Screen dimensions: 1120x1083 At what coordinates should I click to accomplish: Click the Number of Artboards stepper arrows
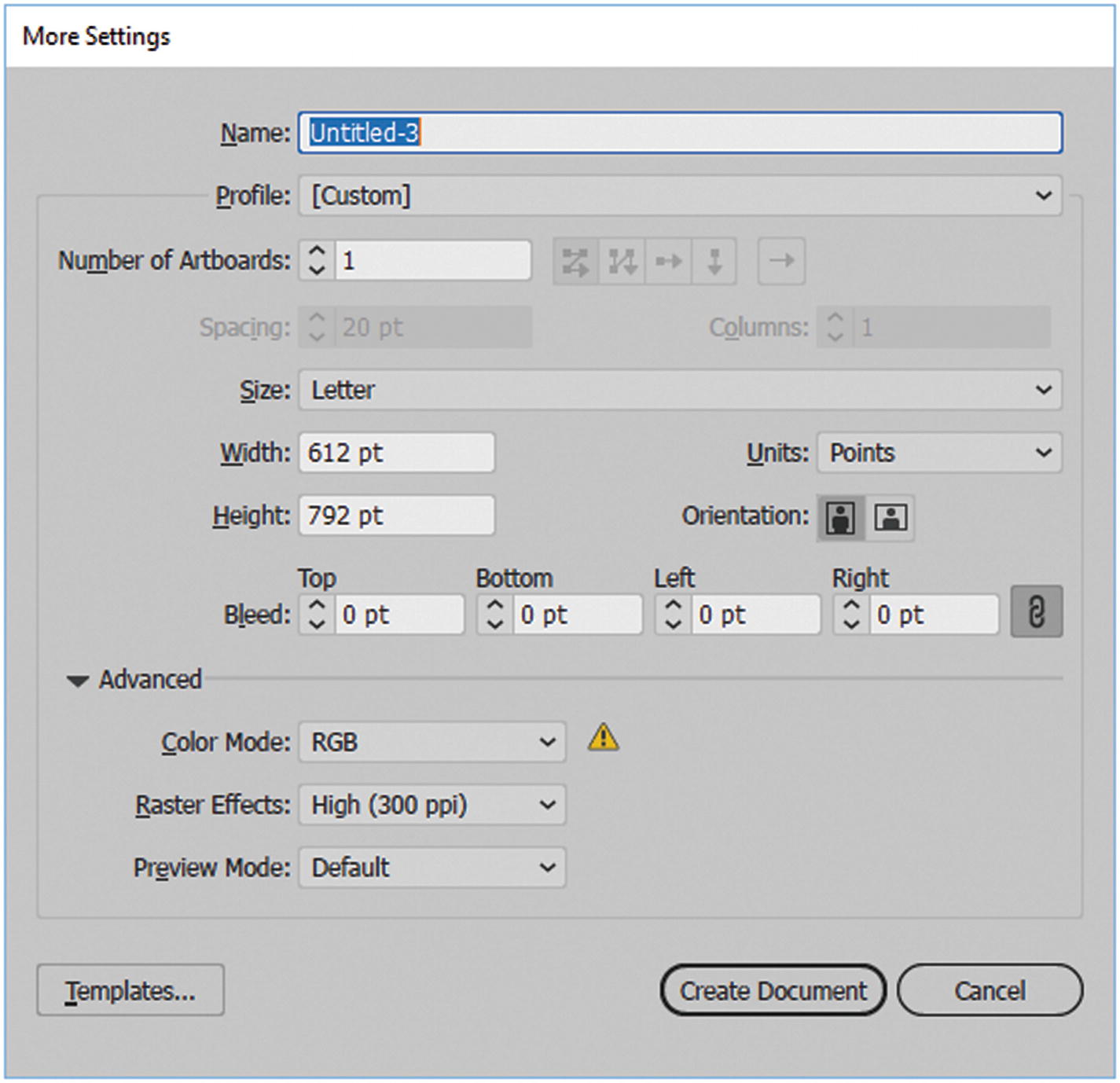[x=317, y=261]
